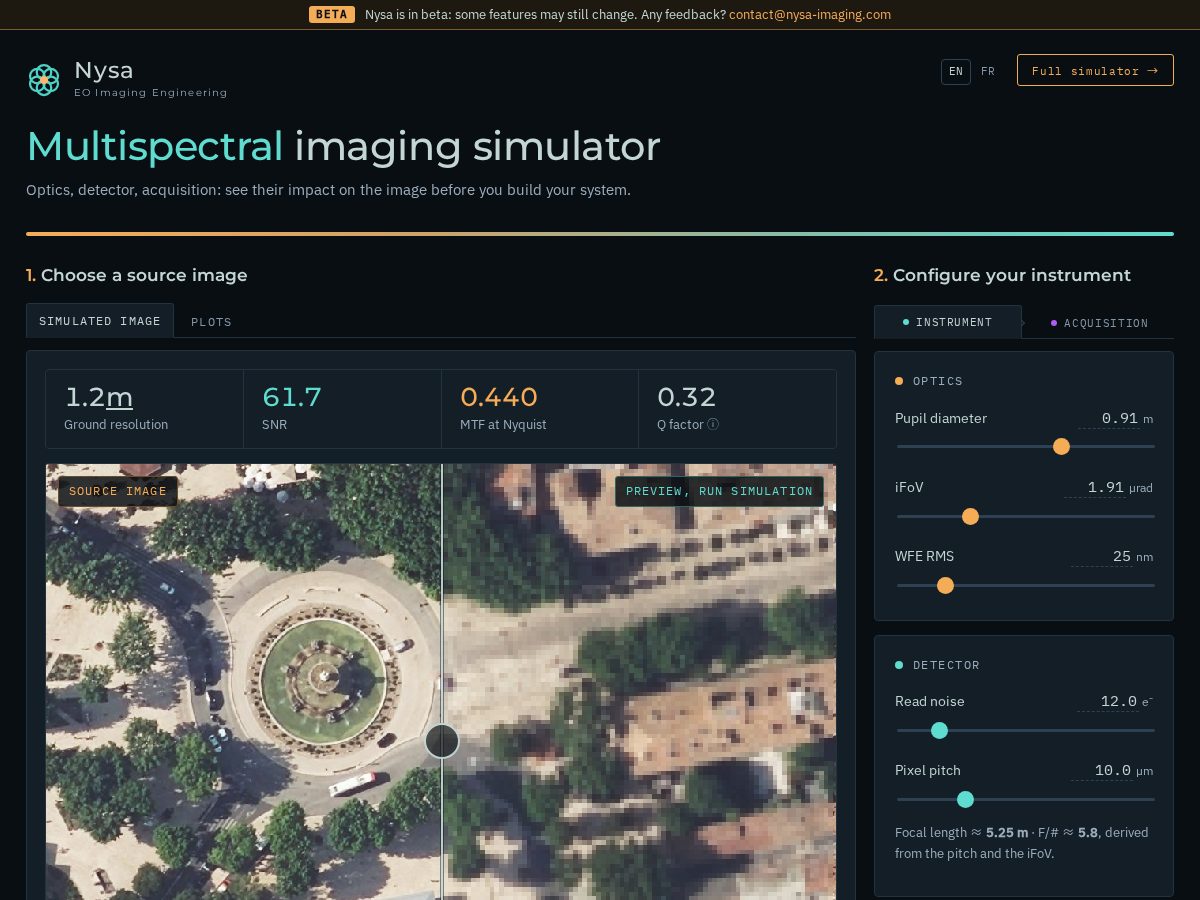This screenshot has height=900, width=1200.
Task: Click the Pixel pitch slider handle
Action: 965,799
